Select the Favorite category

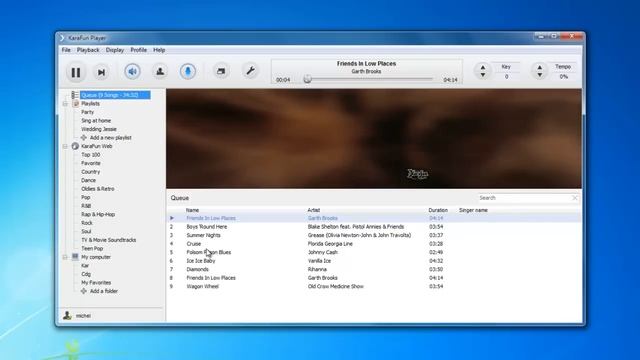coord(91,163)
